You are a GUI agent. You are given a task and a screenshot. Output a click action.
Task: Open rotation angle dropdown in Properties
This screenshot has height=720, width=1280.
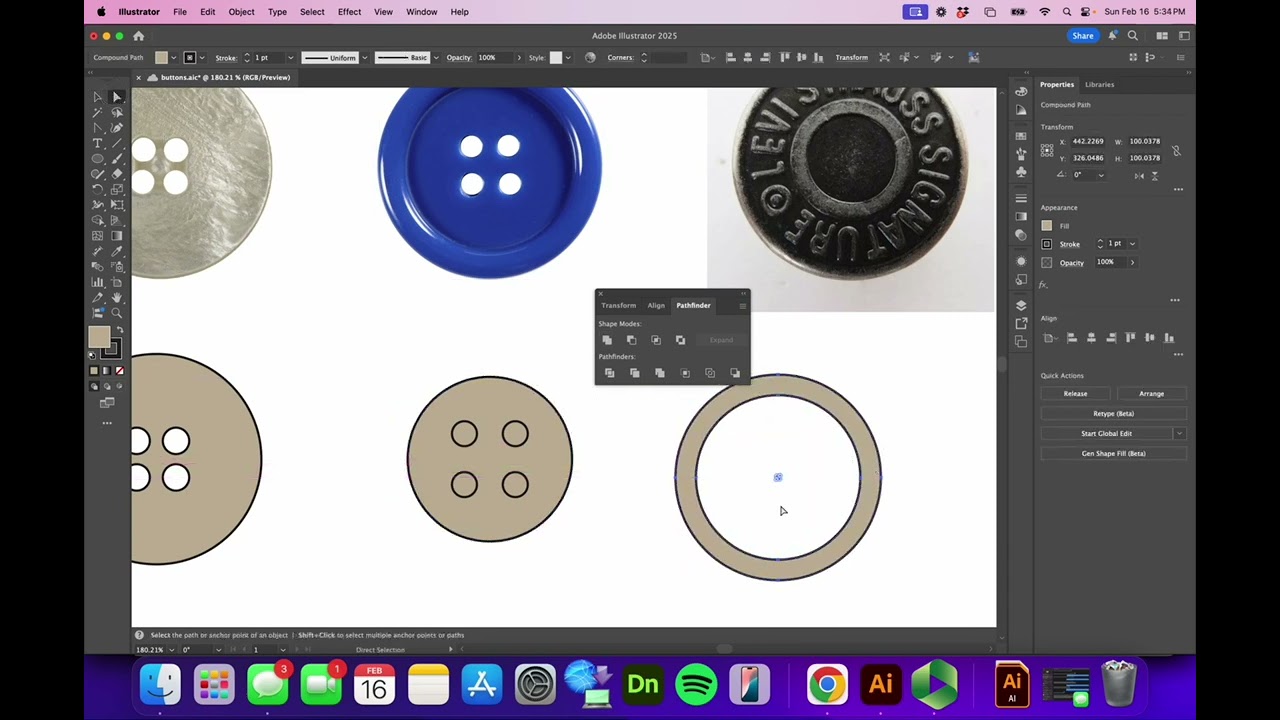point(1101,176)
